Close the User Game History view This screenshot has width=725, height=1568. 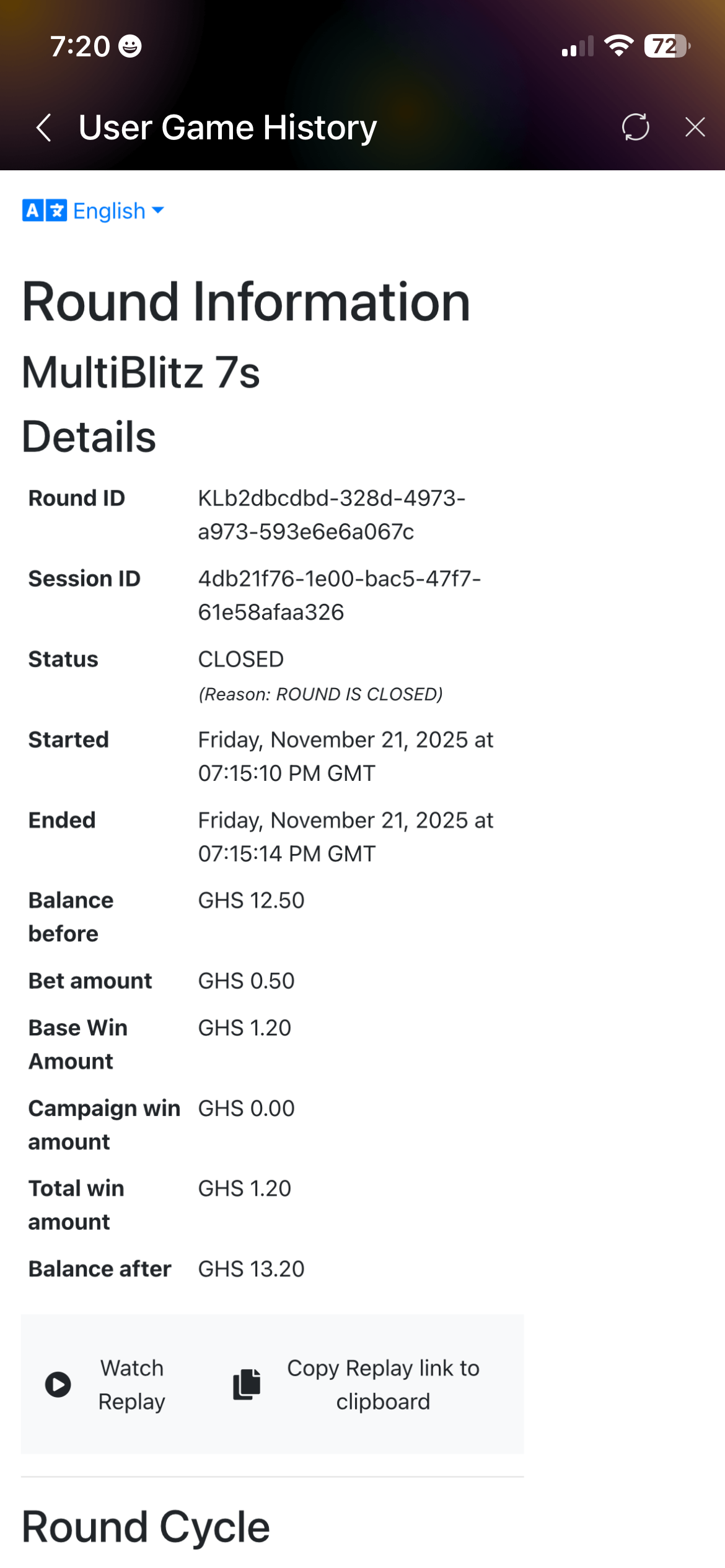coord(695,127)
